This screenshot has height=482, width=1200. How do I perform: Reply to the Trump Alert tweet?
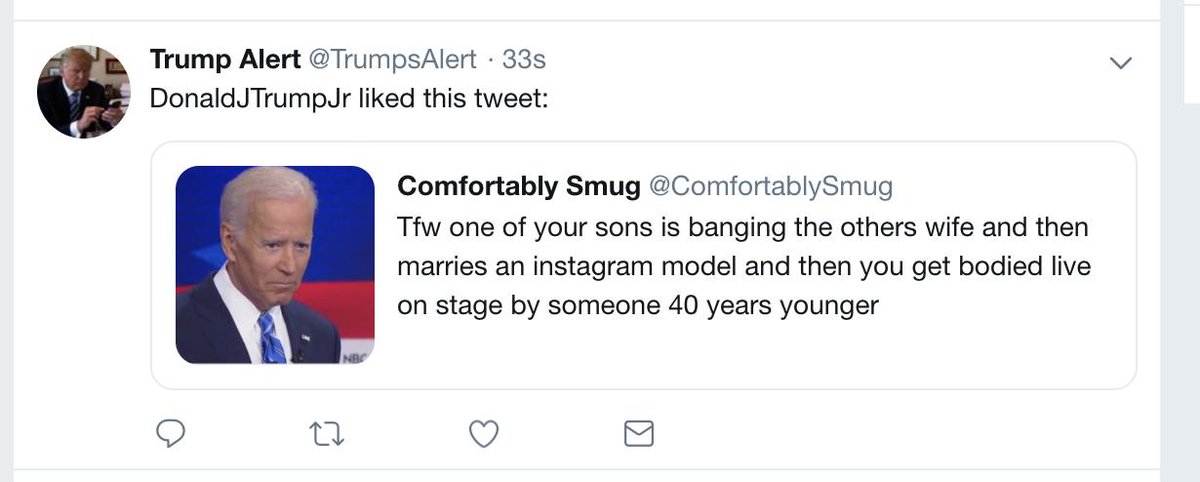(172, 433)
